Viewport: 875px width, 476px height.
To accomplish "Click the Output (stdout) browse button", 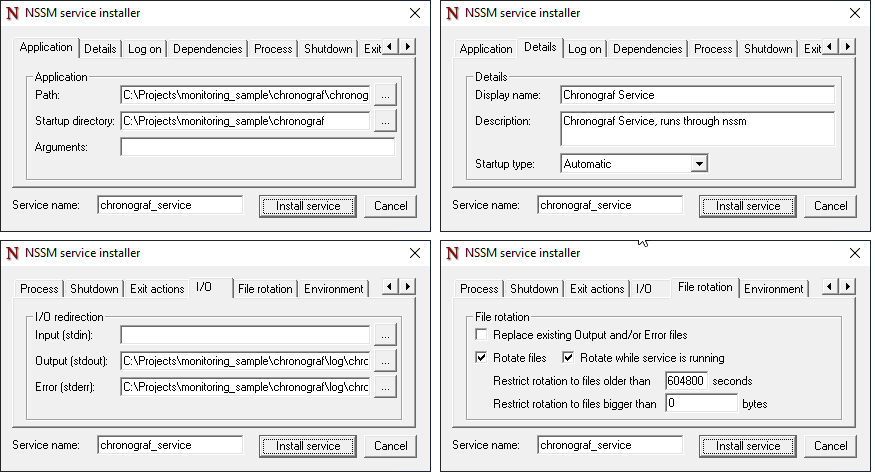I will [385, 361].
